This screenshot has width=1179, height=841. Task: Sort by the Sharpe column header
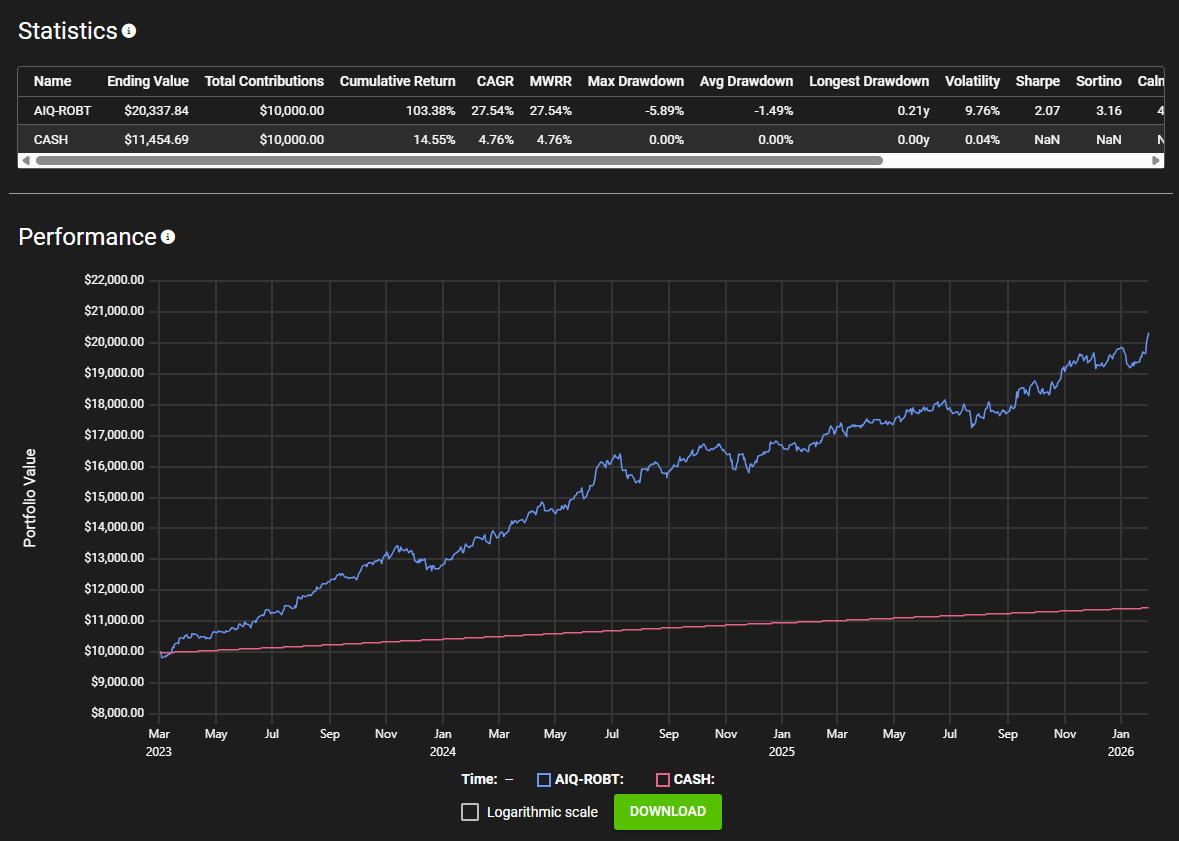click(x=1038, y=81)
